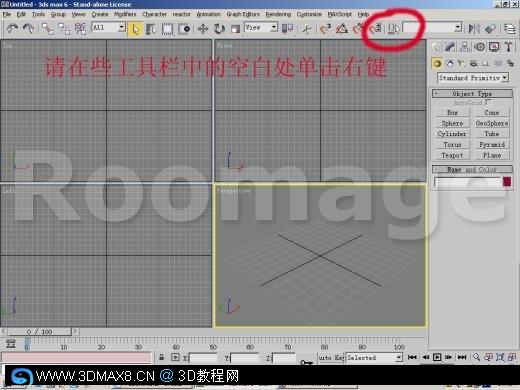The height and width of the screenshot is (390, 520).
Task: Open the MAXScript menu
Action: 339,14
